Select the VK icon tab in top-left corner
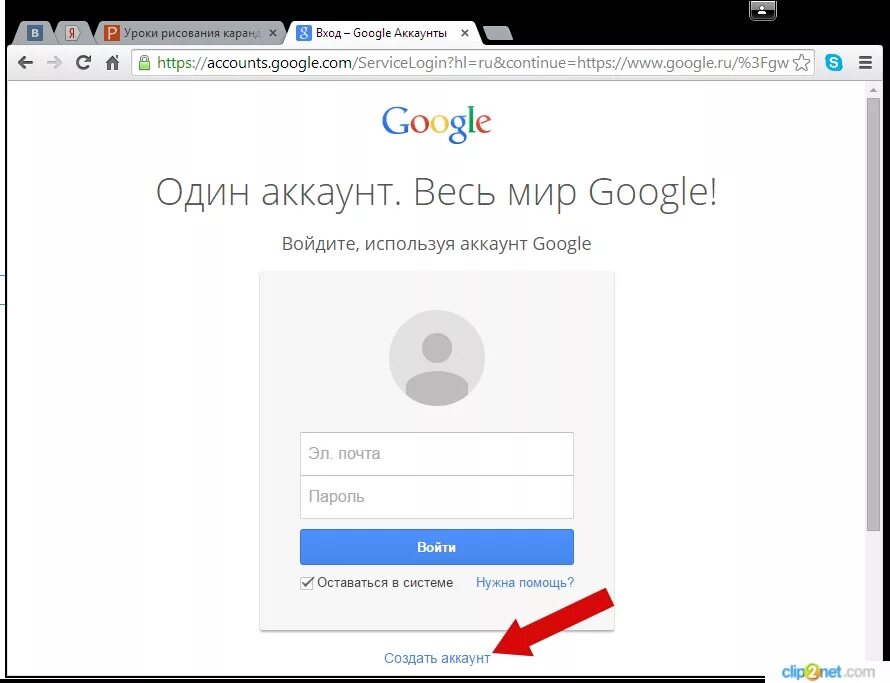 pos(35,31)
